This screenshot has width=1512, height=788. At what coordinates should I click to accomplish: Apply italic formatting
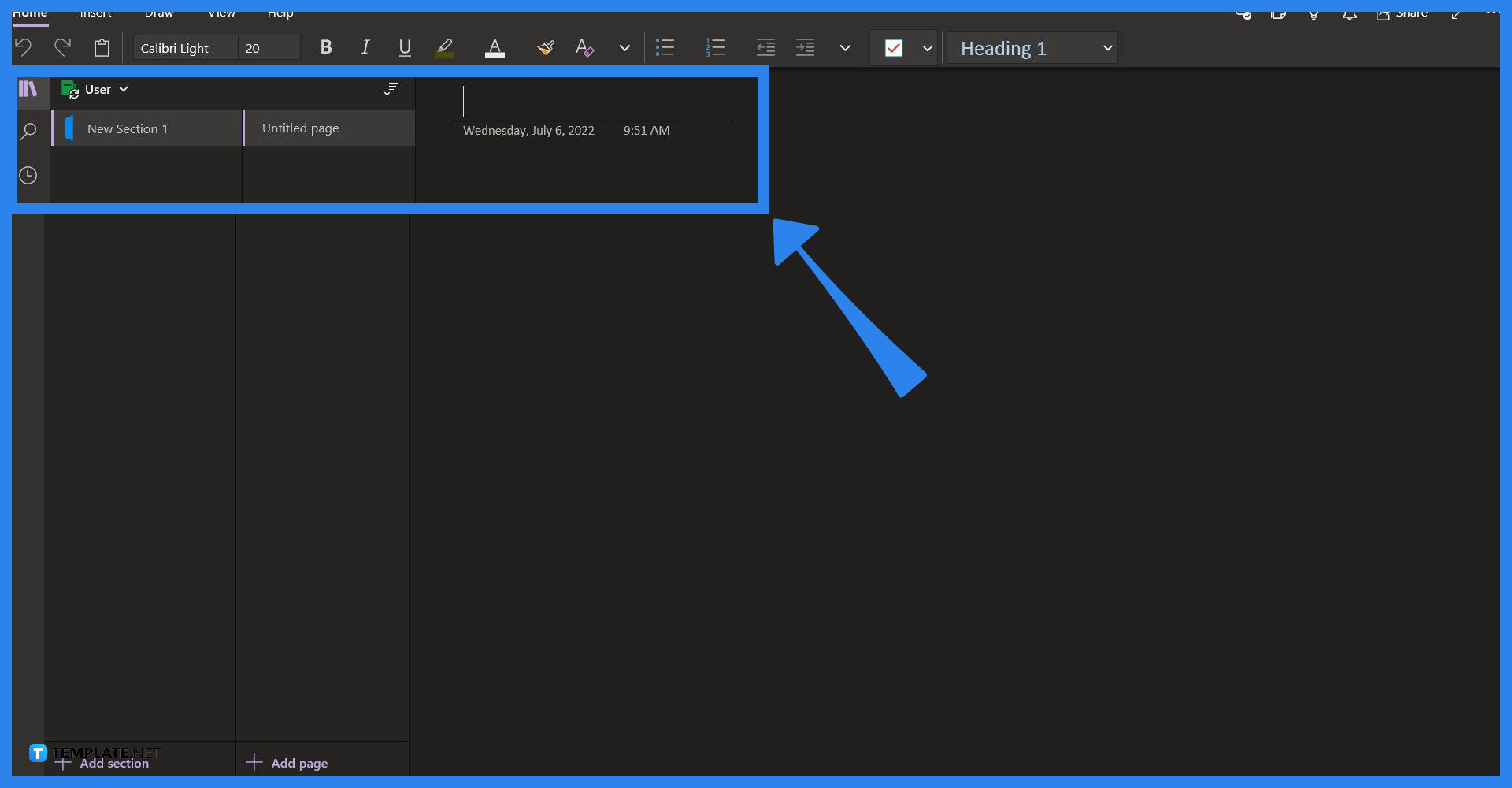coord(365,47)
